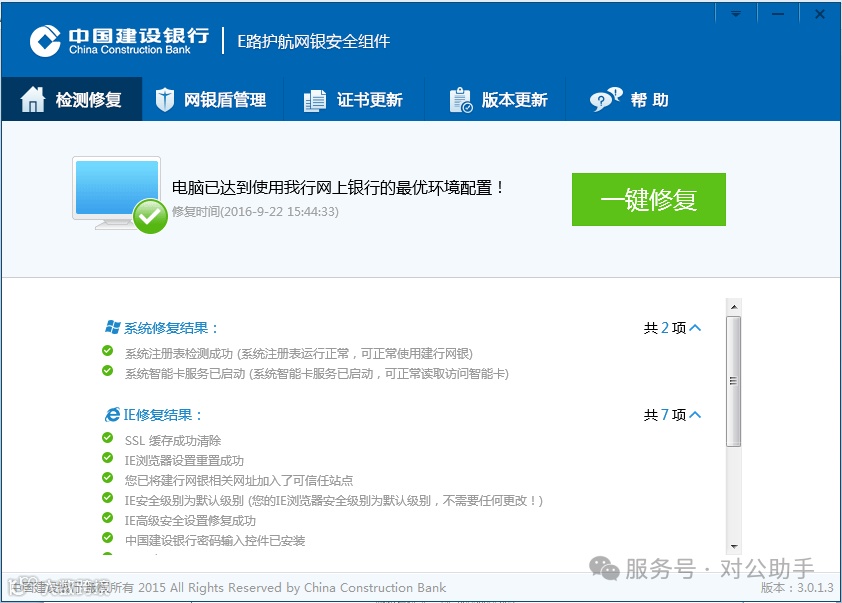Minimize the window
The image size is (842, 603).
[778, 13]
